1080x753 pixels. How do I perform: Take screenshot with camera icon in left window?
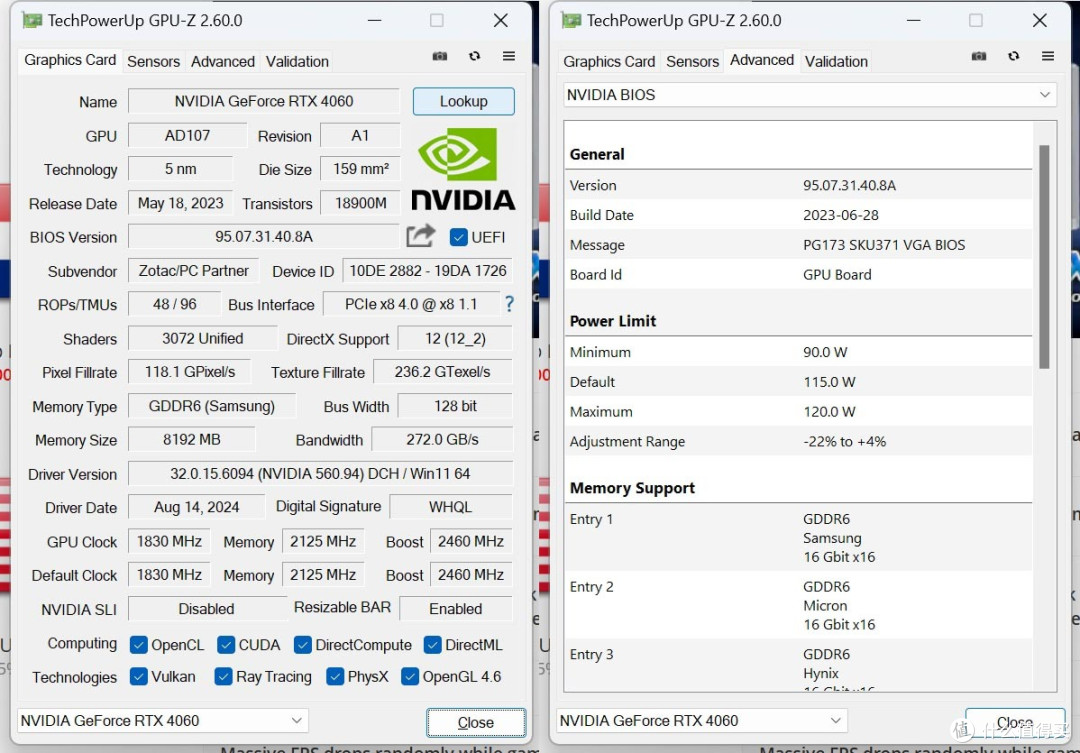(x=439, y=56)
